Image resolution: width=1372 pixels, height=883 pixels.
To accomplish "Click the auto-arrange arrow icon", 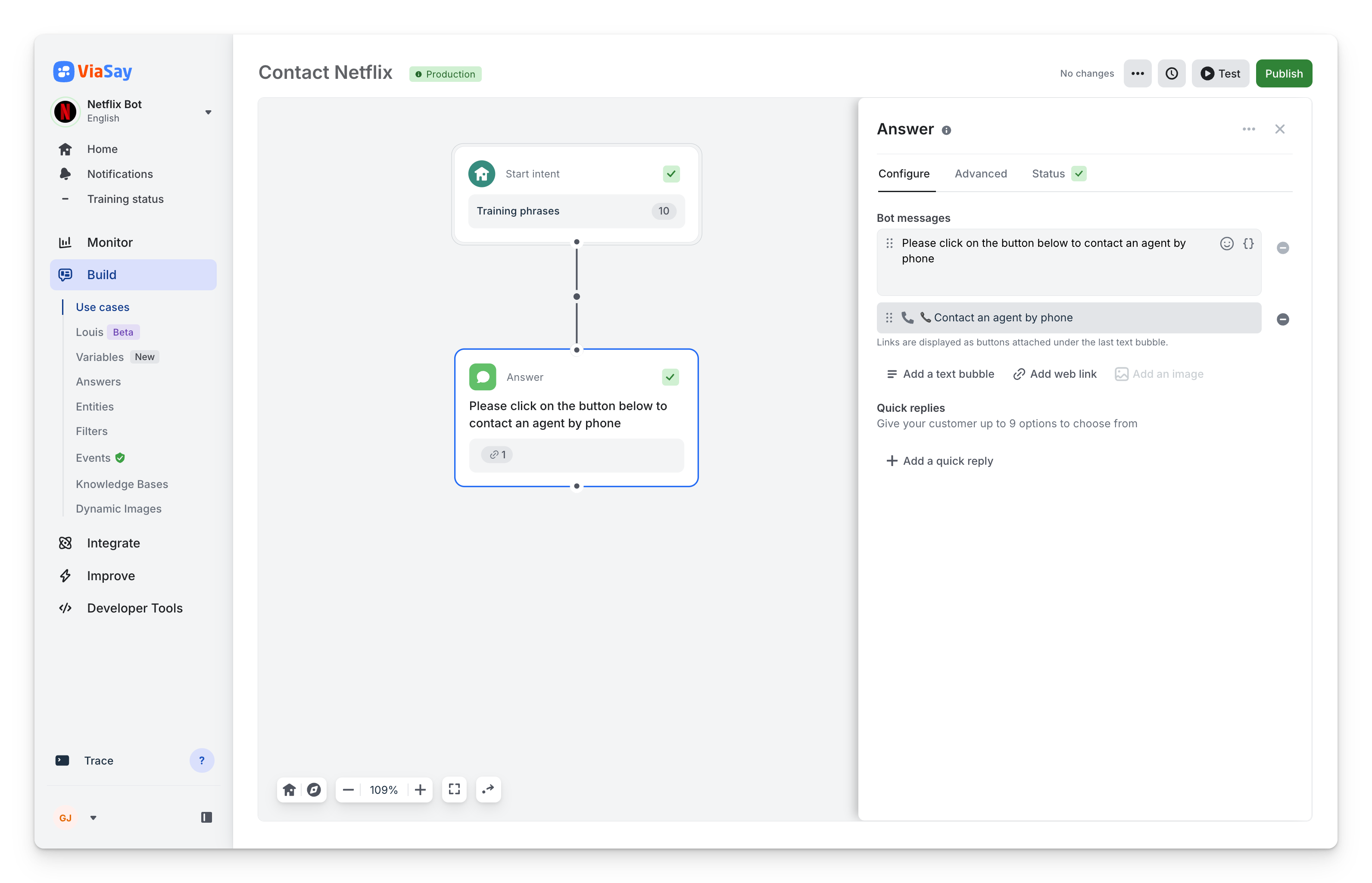I will [488, 790].
